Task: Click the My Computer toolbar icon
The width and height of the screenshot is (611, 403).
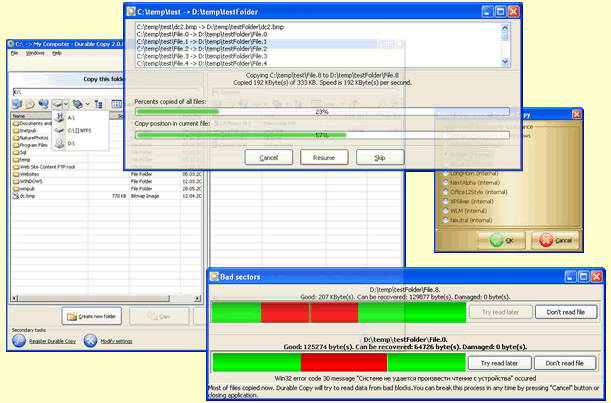Action: pos(43,104)
